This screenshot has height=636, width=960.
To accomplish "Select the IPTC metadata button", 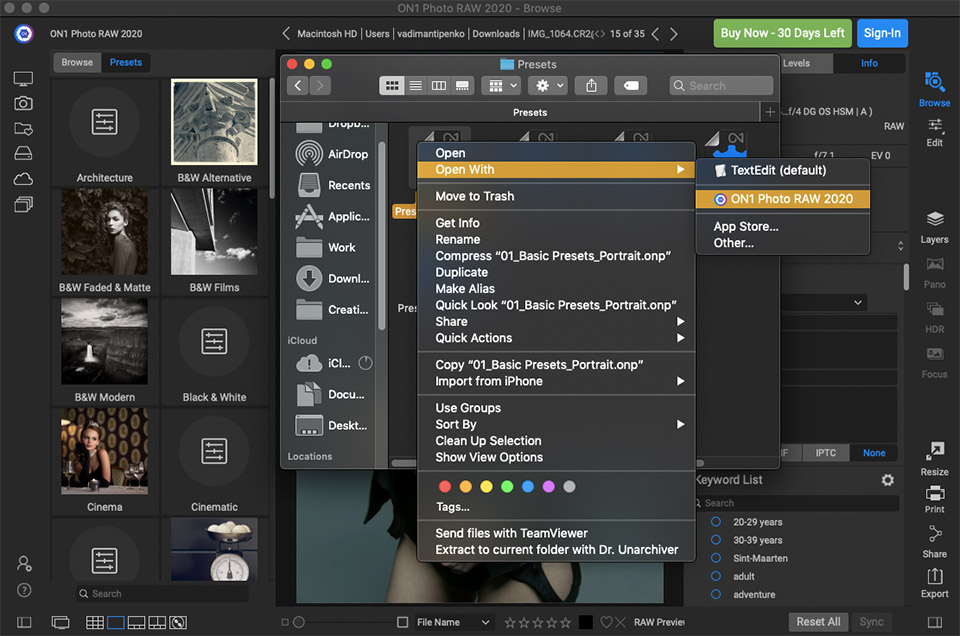I will coord(825,453).
